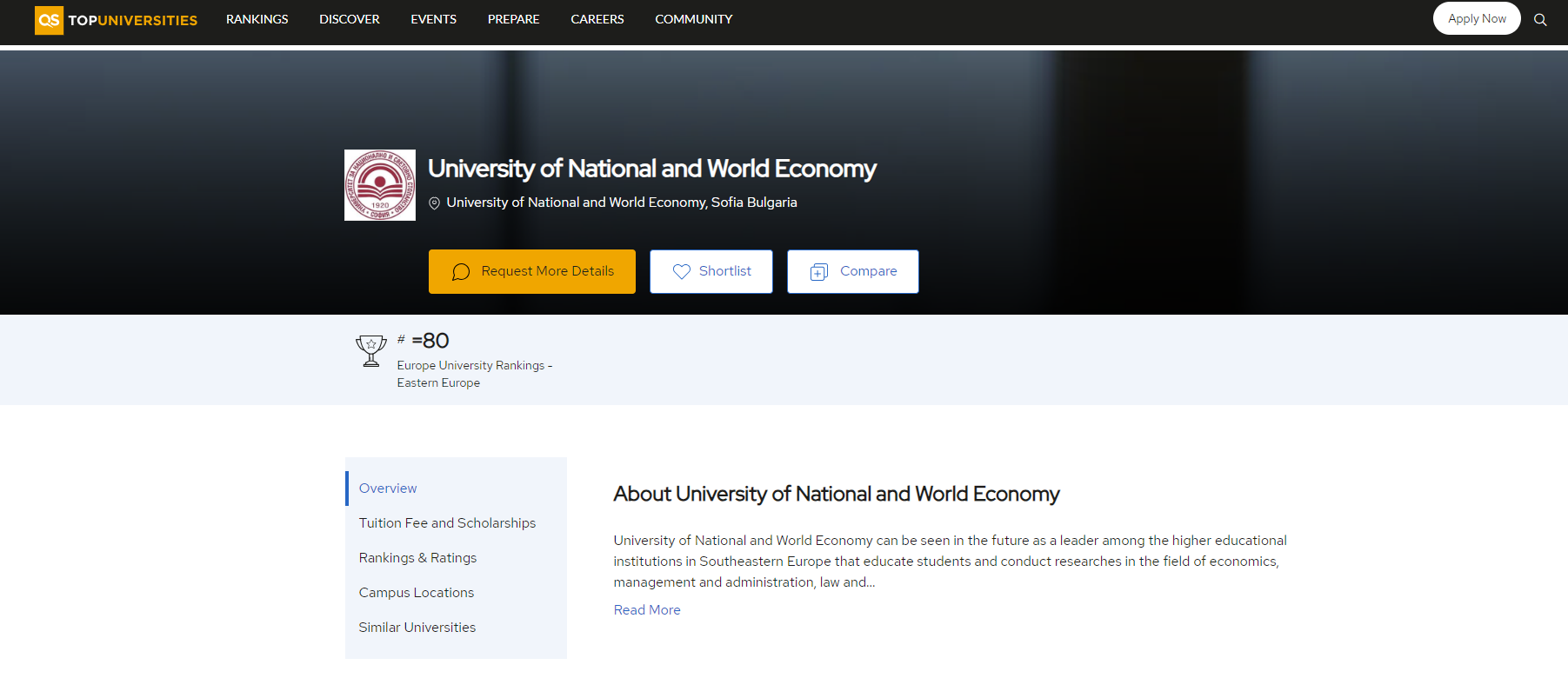Open the DISCOVER menu
The width and height of the screenshot is (1568, 678).
click(x=350, y=19)
